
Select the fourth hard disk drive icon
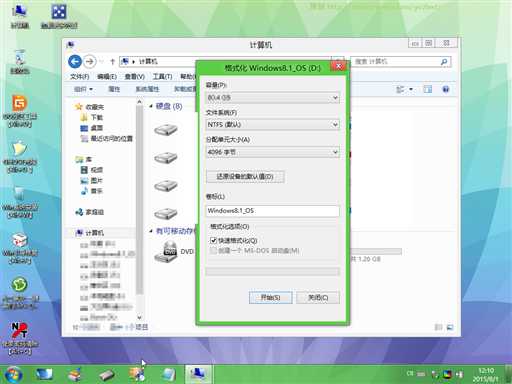166,213
